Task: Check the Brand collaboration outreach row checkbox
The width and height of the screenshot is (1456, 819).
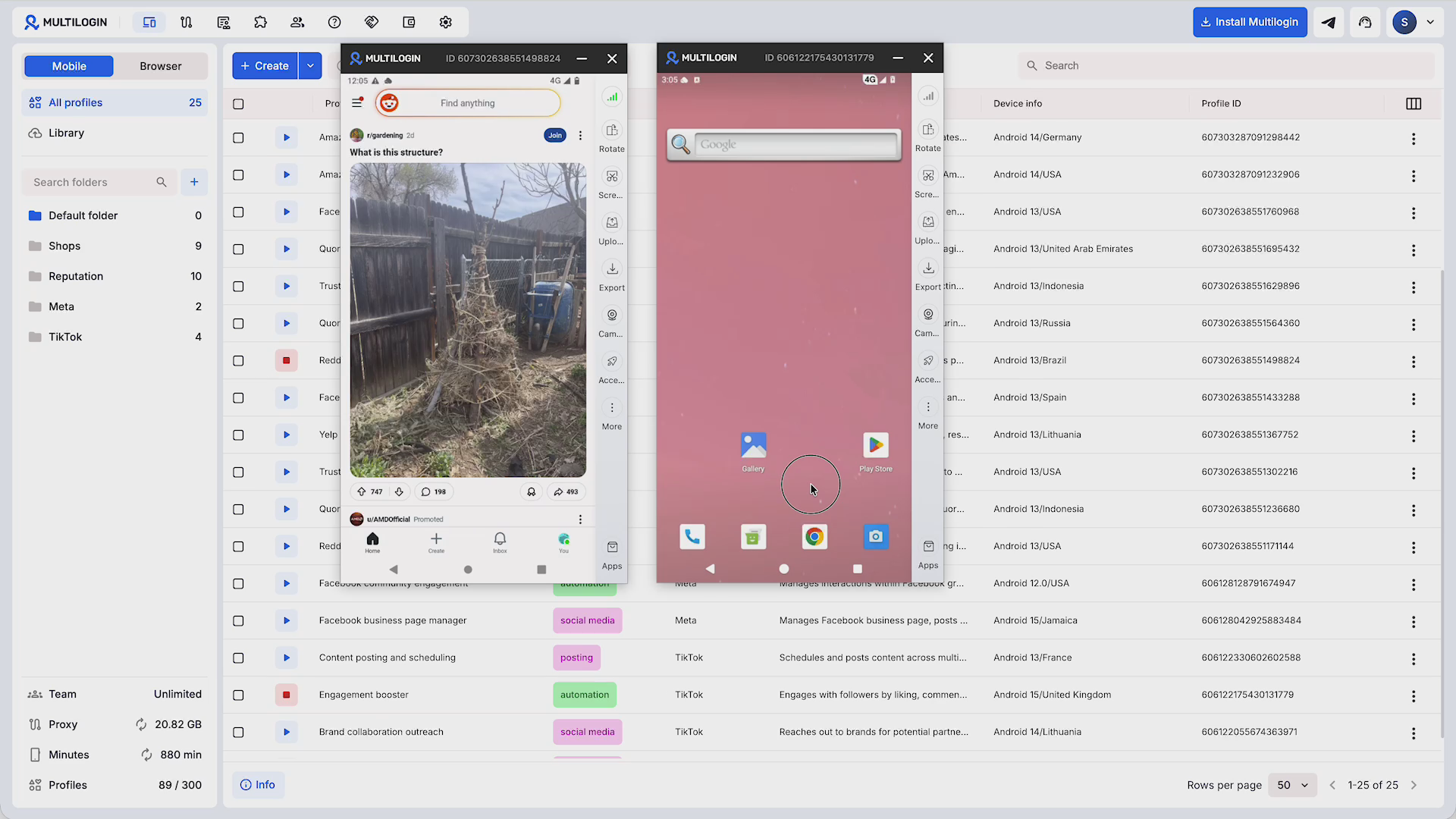Action: (x=238, y=732)
